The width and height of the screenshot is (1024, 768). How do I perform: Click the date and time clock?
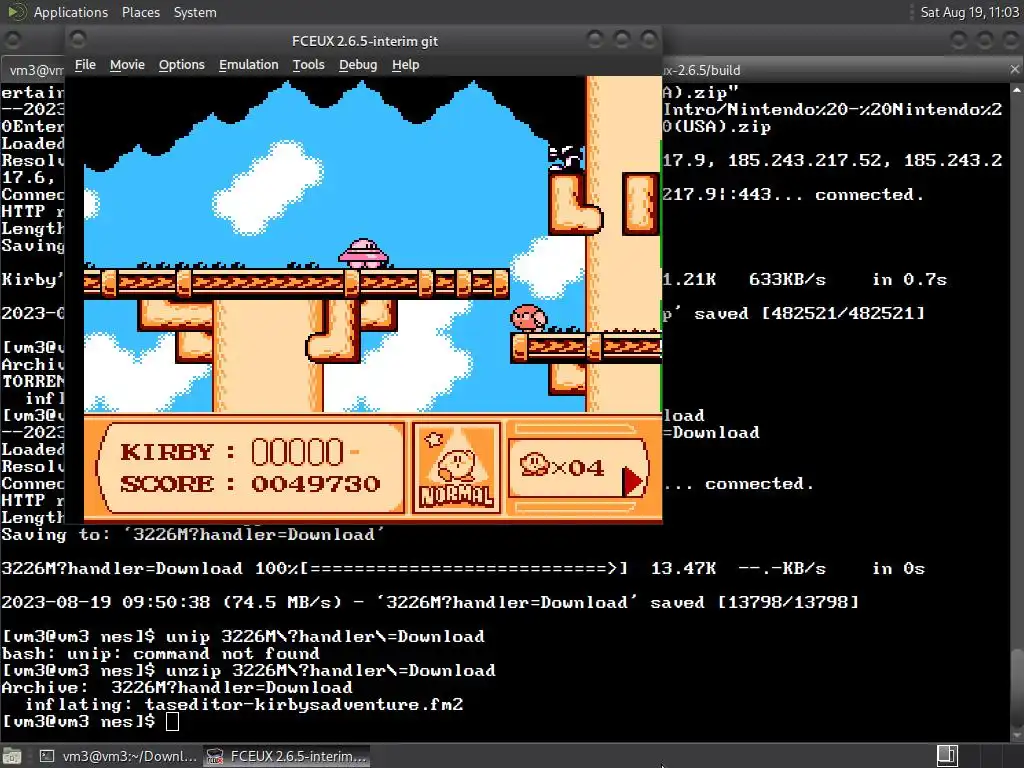[969, 12]
